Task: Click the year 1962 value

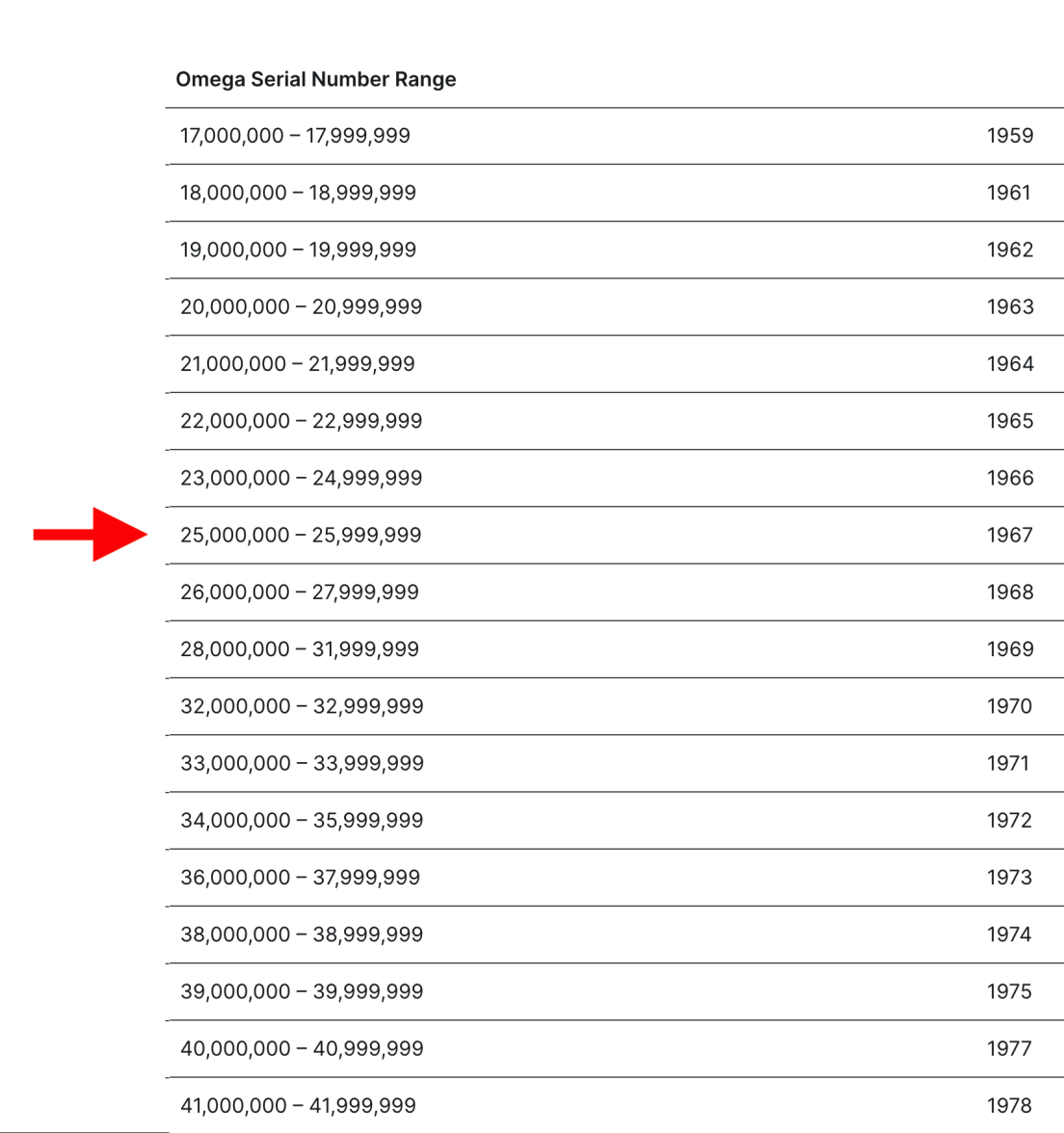Action: pyautogui.click(x=1009, y=250)
